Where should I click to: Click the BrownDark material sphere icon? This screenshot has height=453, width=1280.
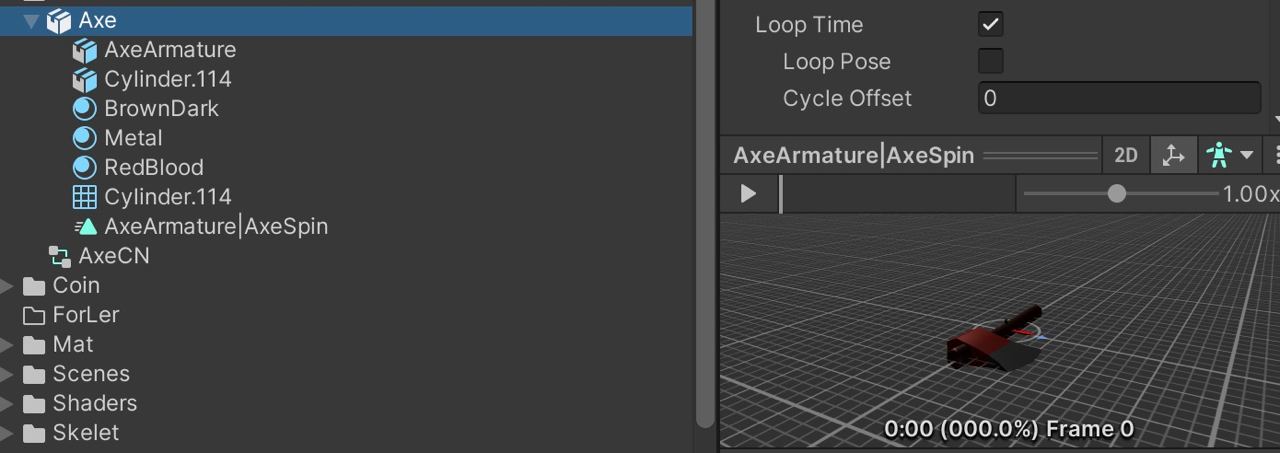[85, 108]
